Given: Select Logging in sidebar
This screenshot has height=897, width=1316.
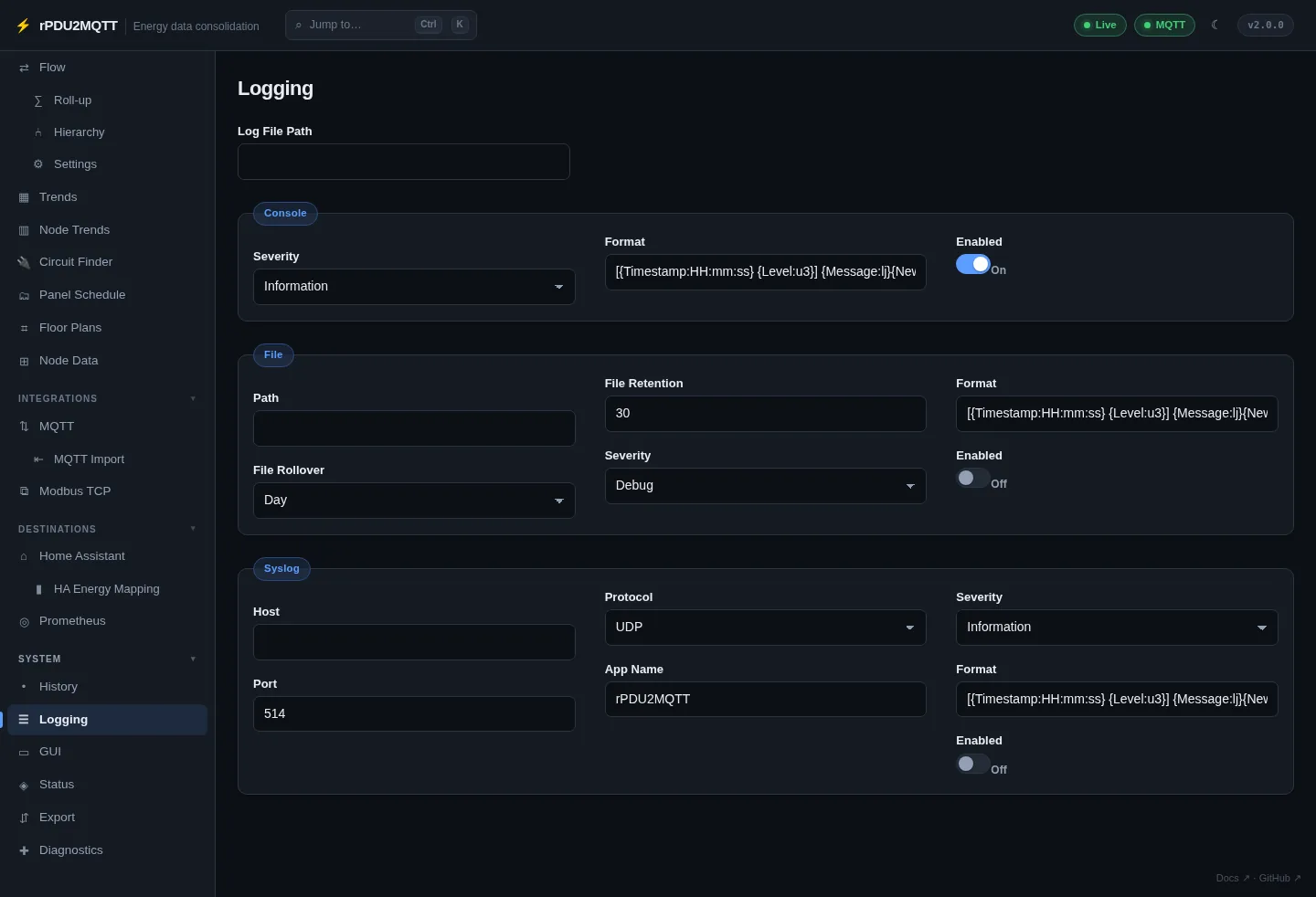Looking at the screenshot, I should tap(107, 720).
